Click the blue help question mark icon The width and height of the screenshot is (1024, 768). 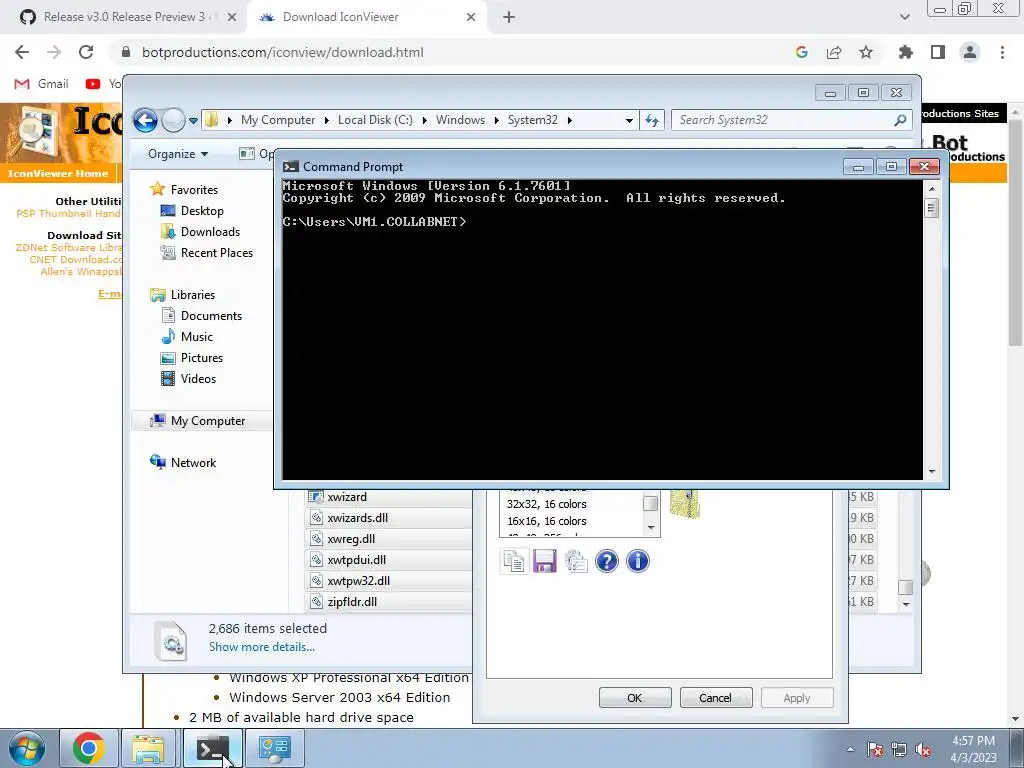click(x=607, y=562)
